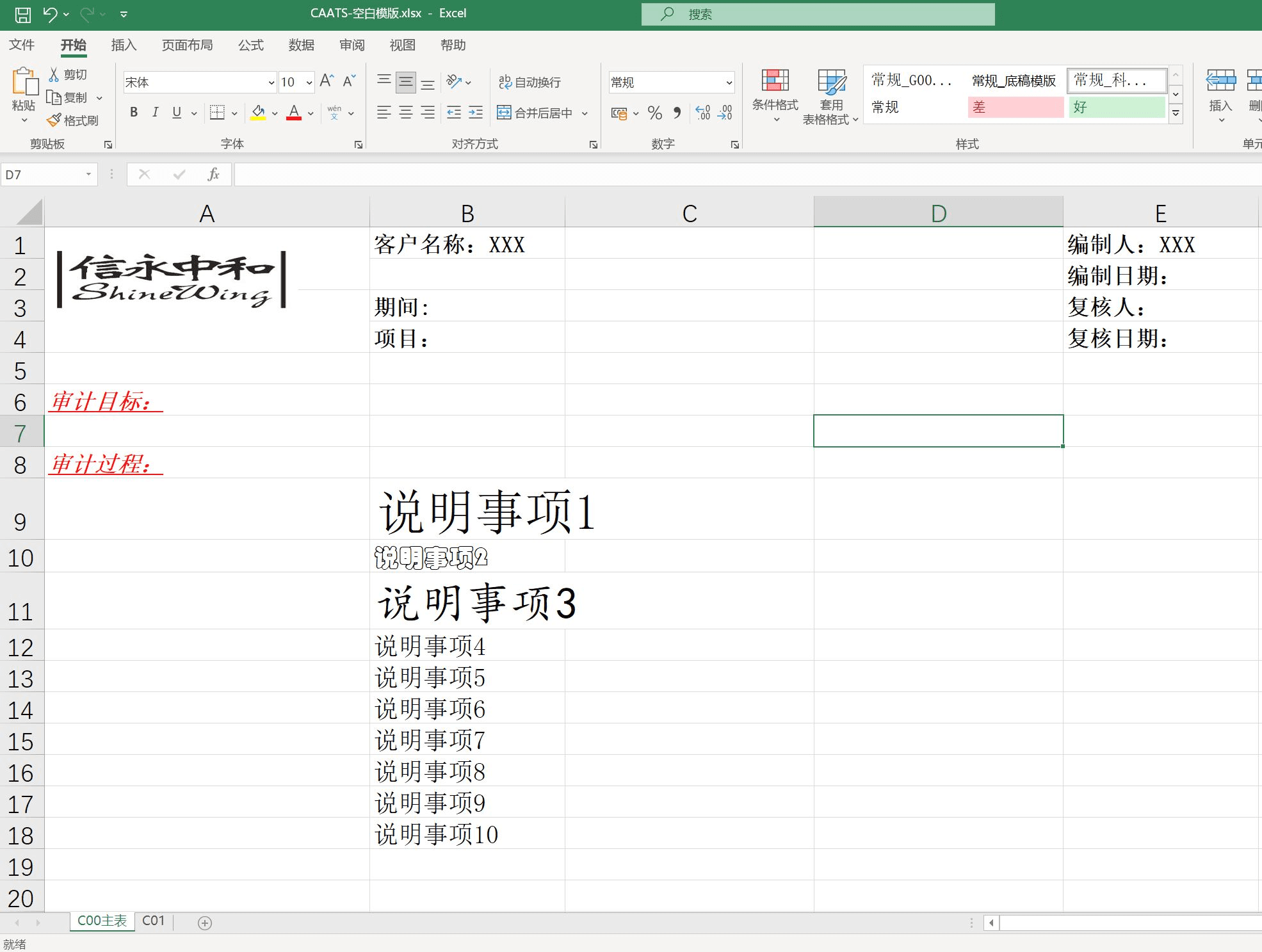The width and height of the screenshot is (1262, 952).
Task: Click the phonetic guide wén icon
Action: point(334,113)
